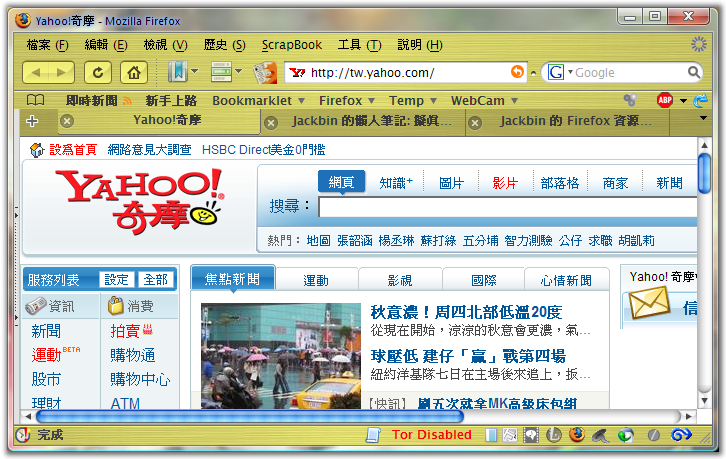Close the Jackbin 的 Firefox 資源 tab
This screenshot has width=726, height=459.
coord(475,123)
